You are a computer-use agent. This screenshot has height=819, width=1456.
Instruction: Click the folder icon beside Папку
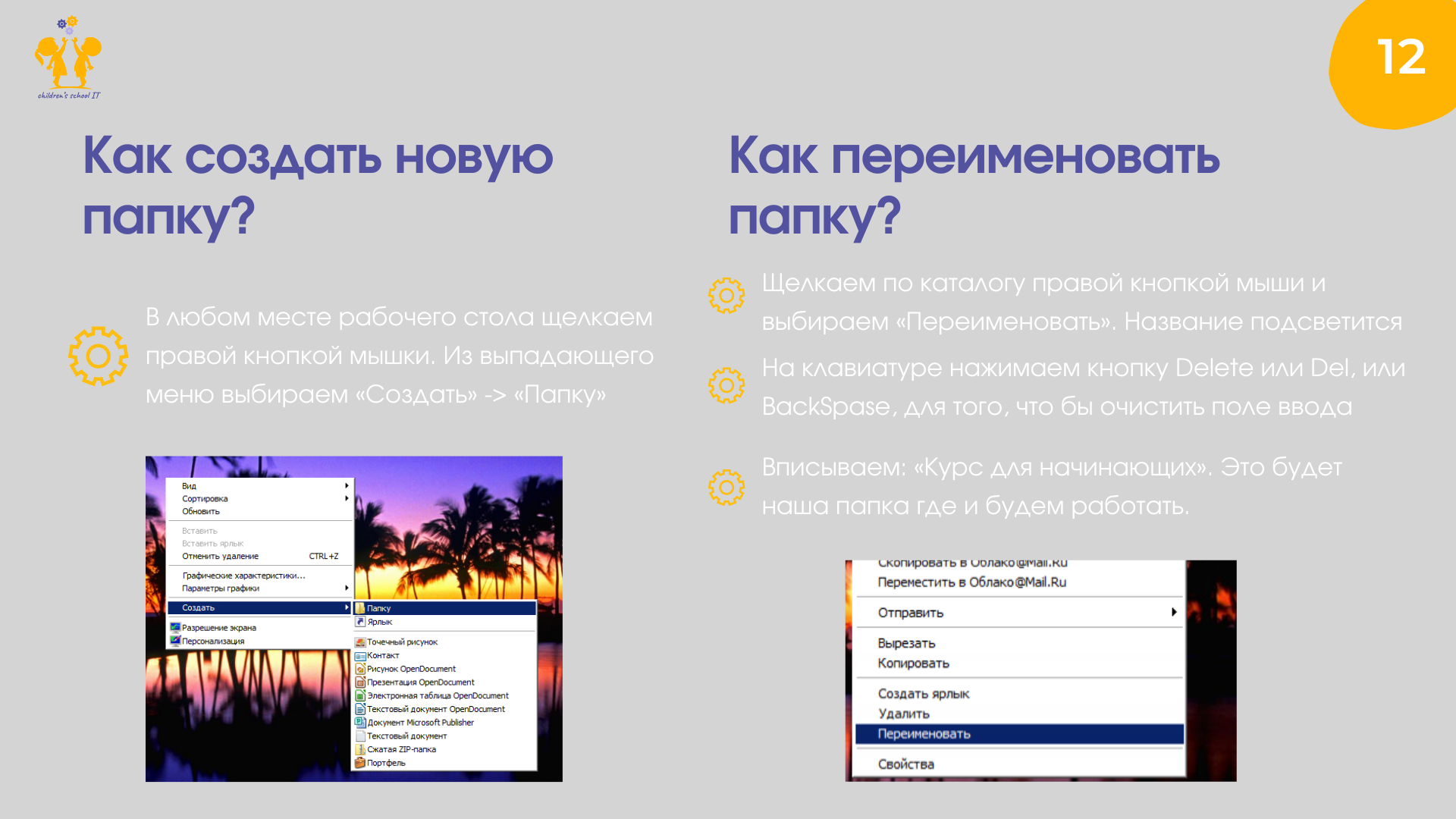[x=360, y=608]
